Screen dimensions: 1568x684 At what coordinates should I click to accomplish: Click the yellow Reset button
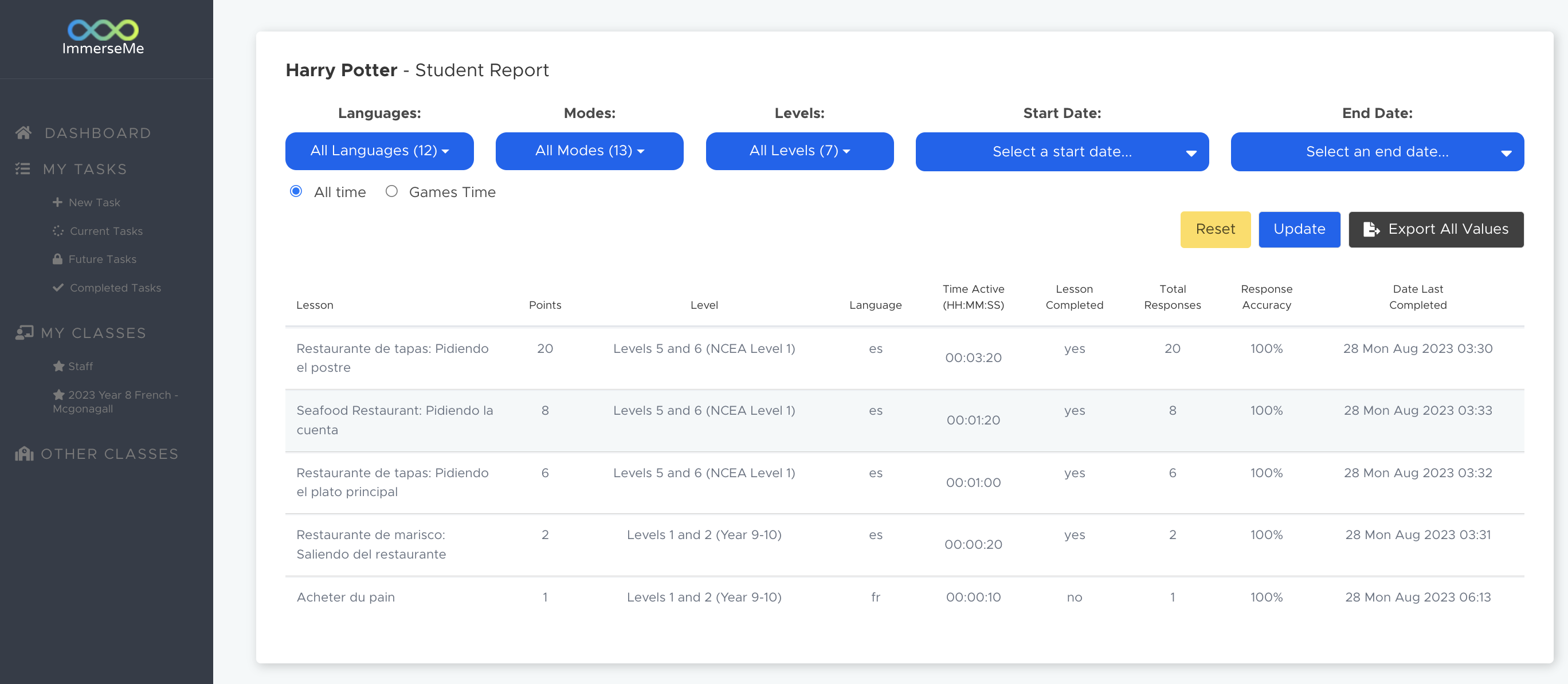pyautogui.click(x=1215, y=229)
